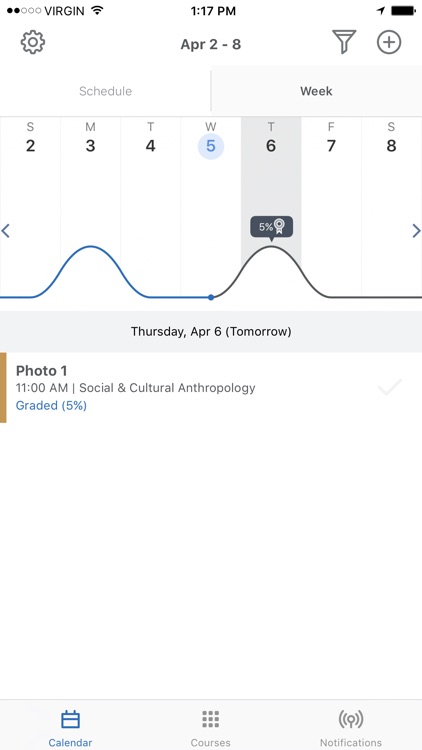Screen dimensions: 422x750
Task: Tap the blue dot on workload curve
Action: point(211,298)
